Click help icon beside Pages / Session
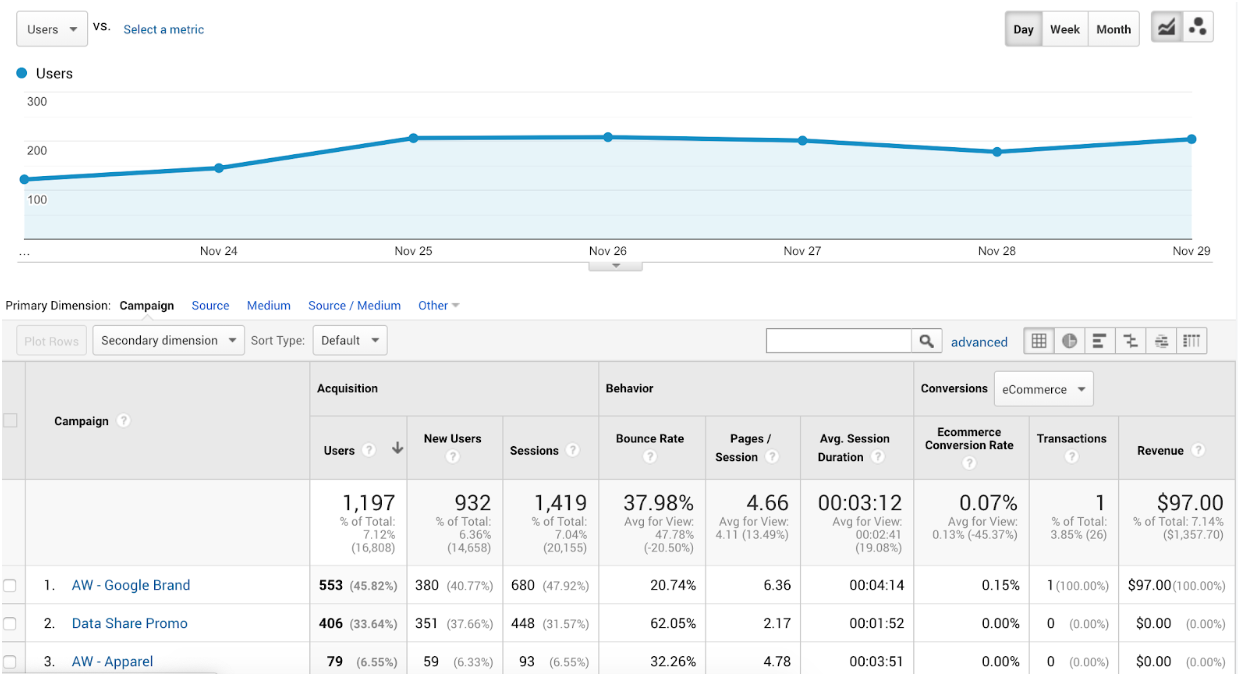 pyautogui.click(x=772, y=457)
